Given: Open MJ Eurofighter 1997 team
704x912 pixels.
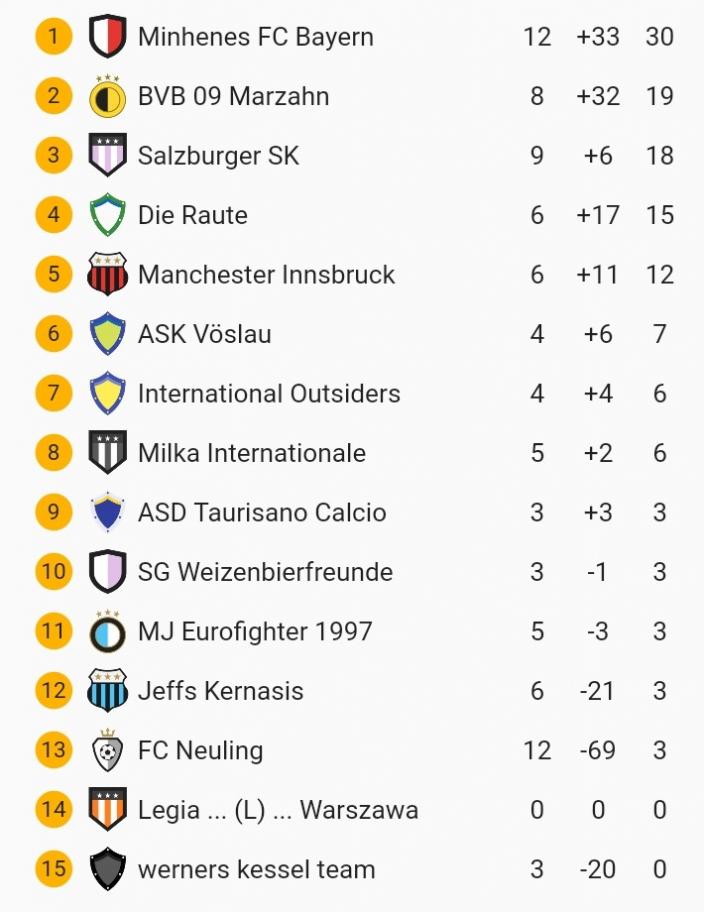Looking at the screenshot, I should click(255, 632).
